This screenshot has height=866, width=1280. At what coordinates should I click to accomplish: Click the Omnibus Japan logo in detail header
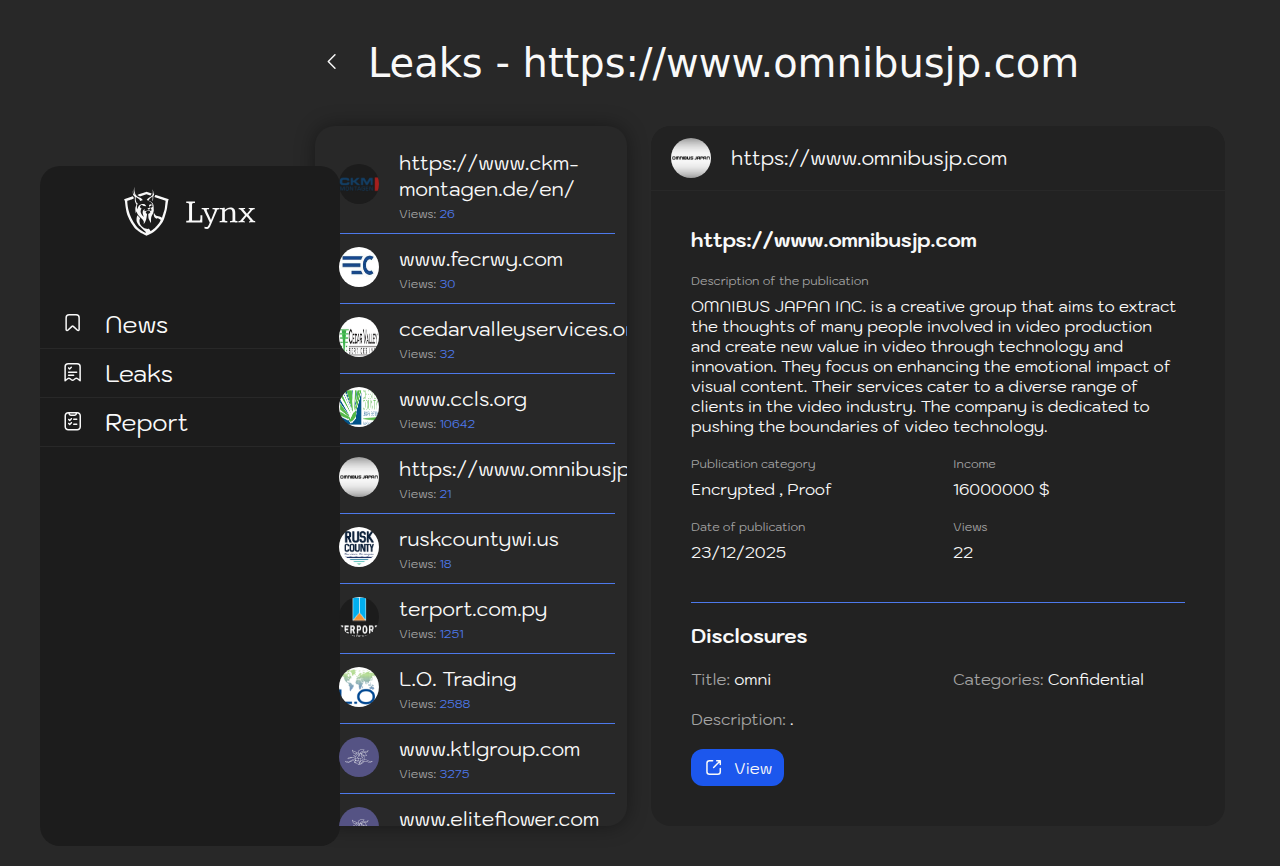click(x=691, y=158)
